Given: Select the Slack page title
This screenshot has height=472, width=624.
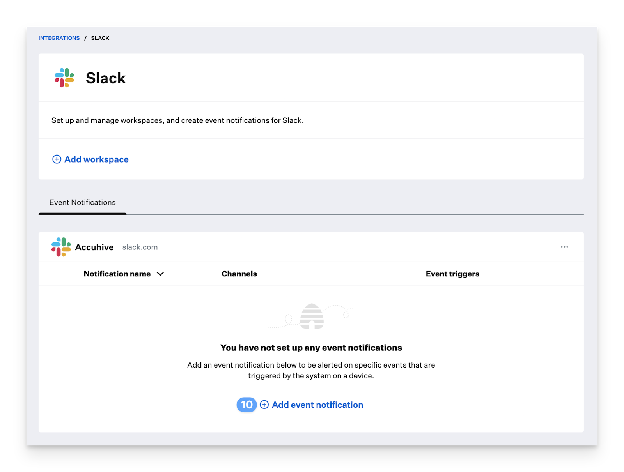Looking at the screenshot, I should (x=105, y=78).
